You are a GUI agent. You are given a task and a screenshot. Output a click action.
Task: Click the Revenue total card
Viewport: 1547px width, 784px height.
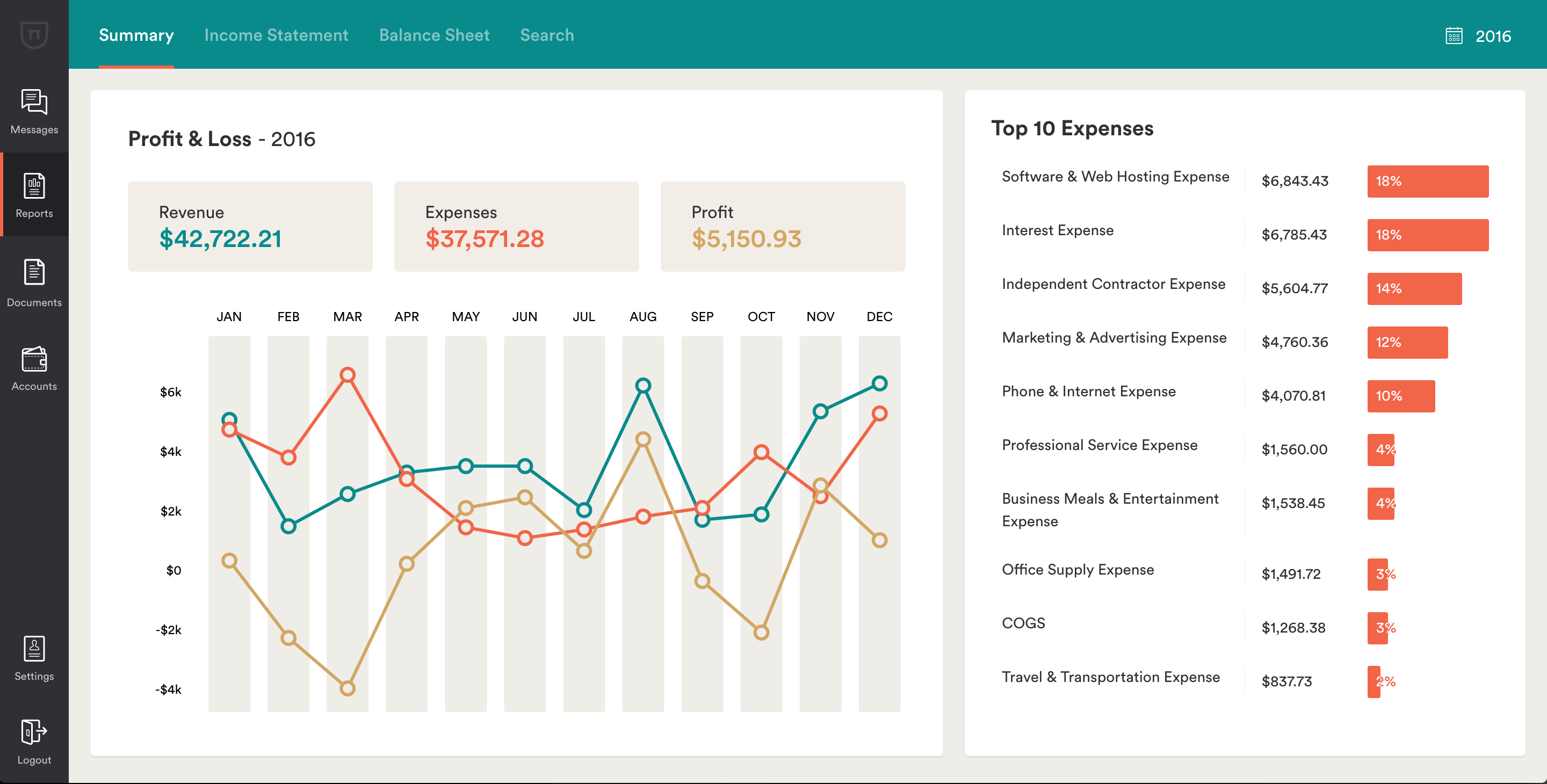(x=250, y=227)
